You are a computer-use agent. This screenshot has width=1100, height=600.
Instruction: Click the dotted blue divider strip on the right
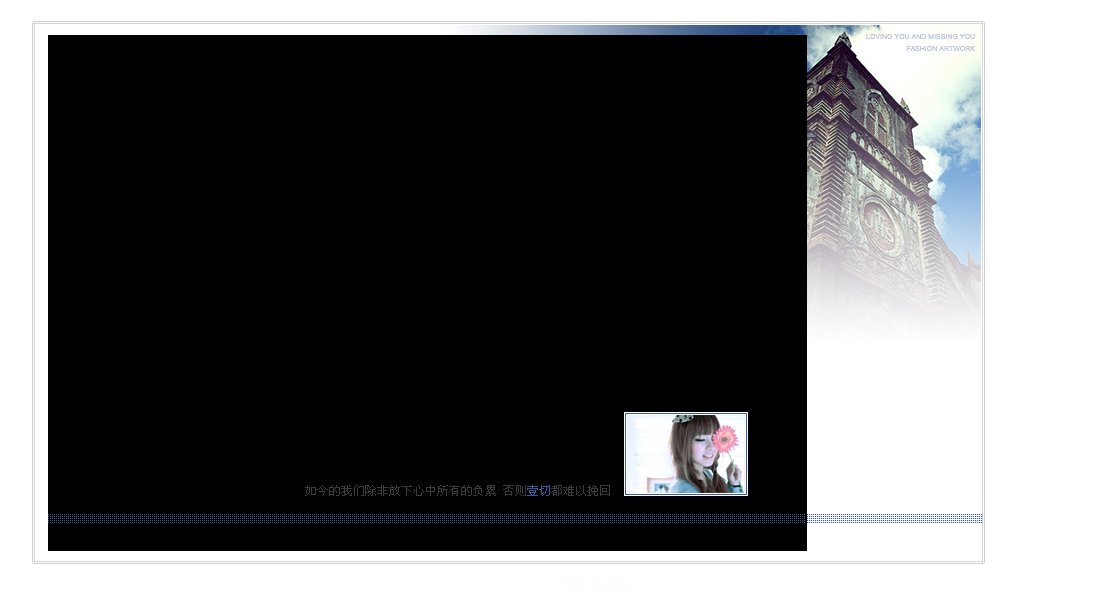(894, 519)
